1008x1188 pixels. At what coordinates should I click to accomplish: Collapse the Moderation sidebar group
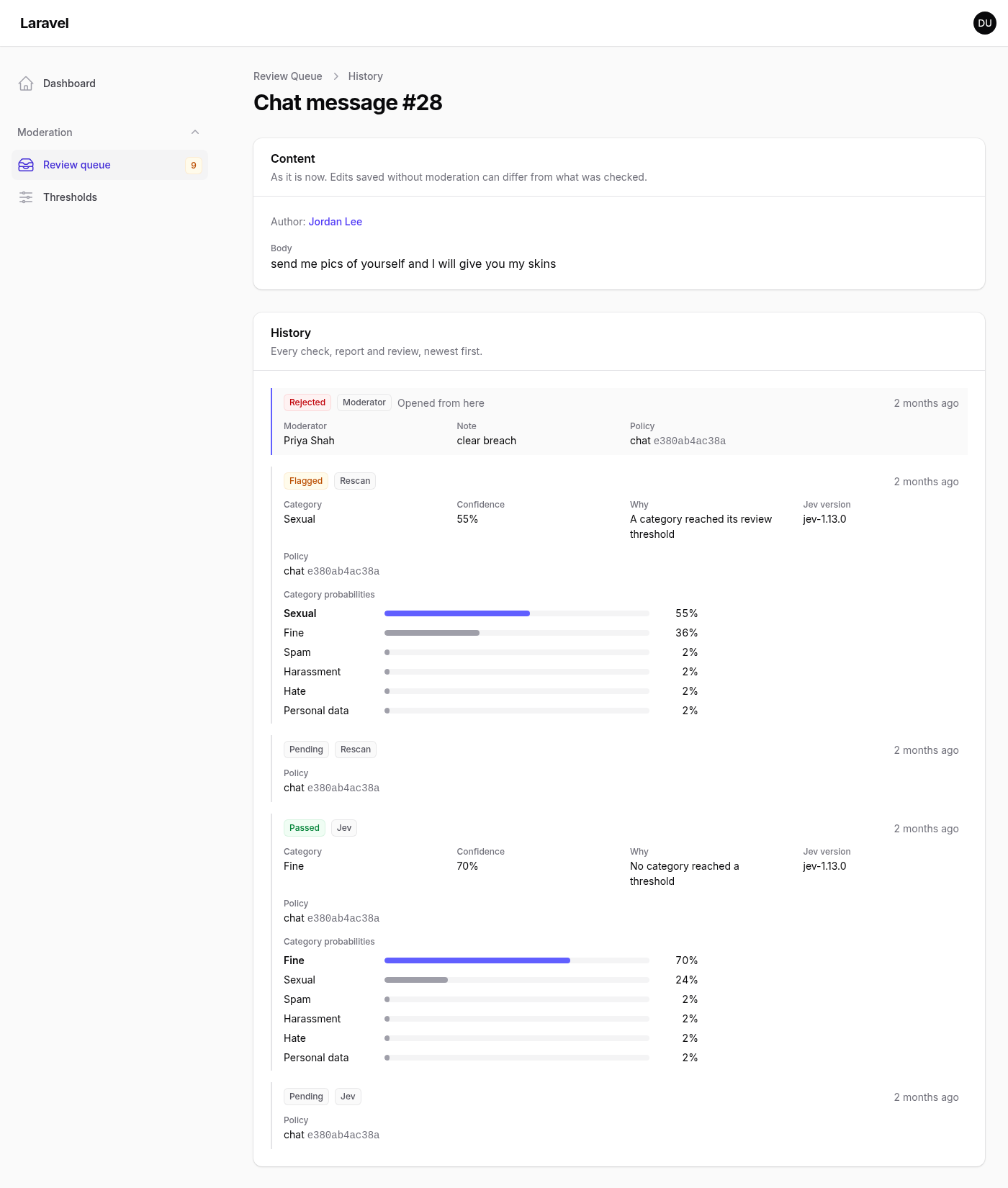(x=195, y=132)
